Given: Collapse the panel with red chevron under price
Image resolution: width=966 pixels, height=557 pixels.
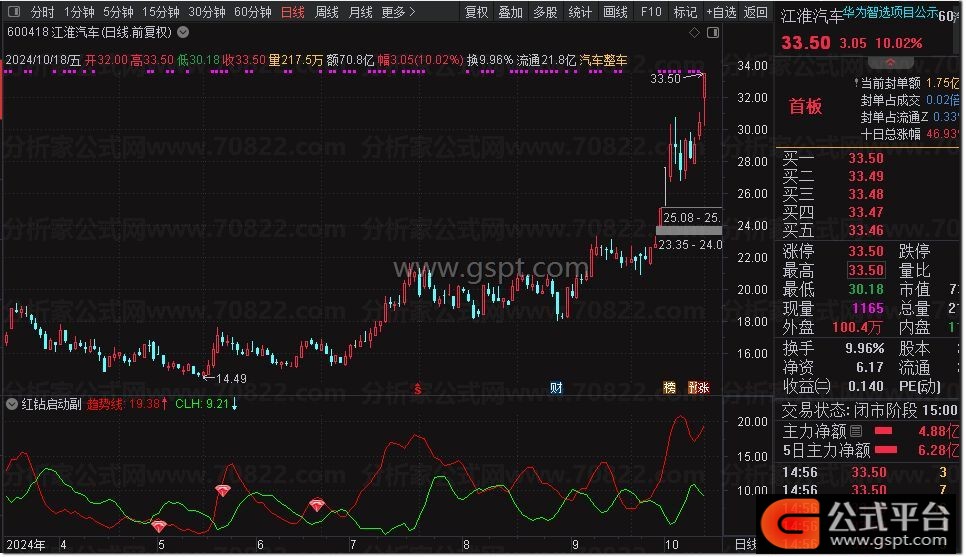Looking at the screenshot, I should (x=891, y=62).
